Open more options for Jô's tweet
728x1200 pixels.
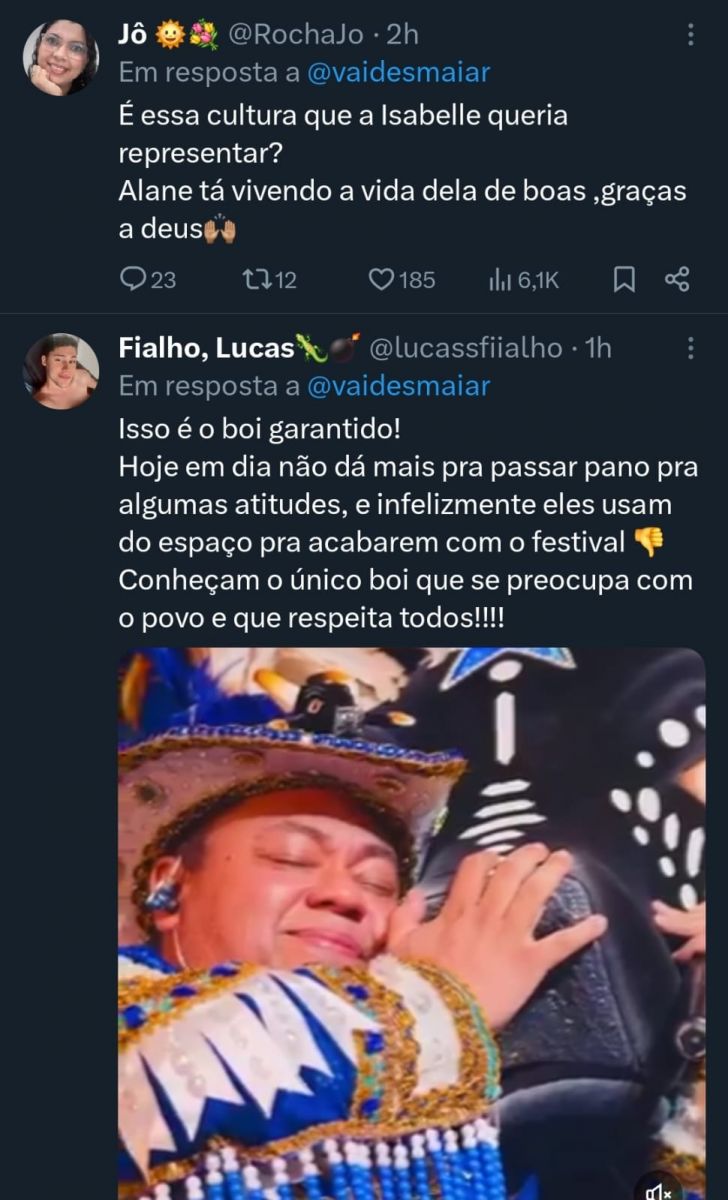[690, 35]
